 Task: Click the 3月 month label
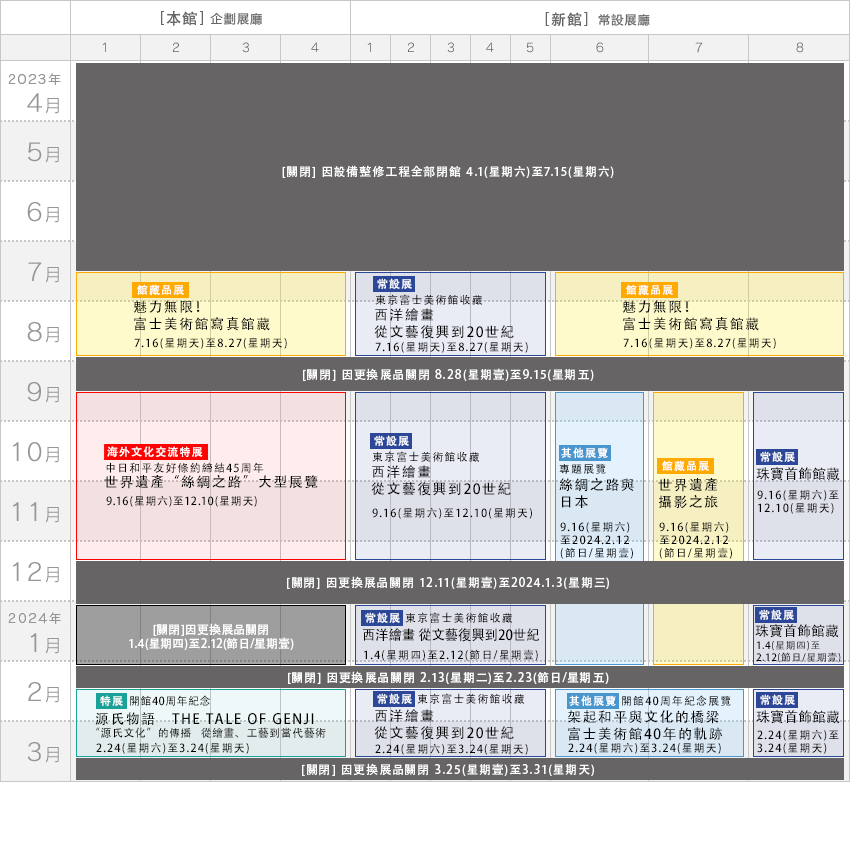43,753
